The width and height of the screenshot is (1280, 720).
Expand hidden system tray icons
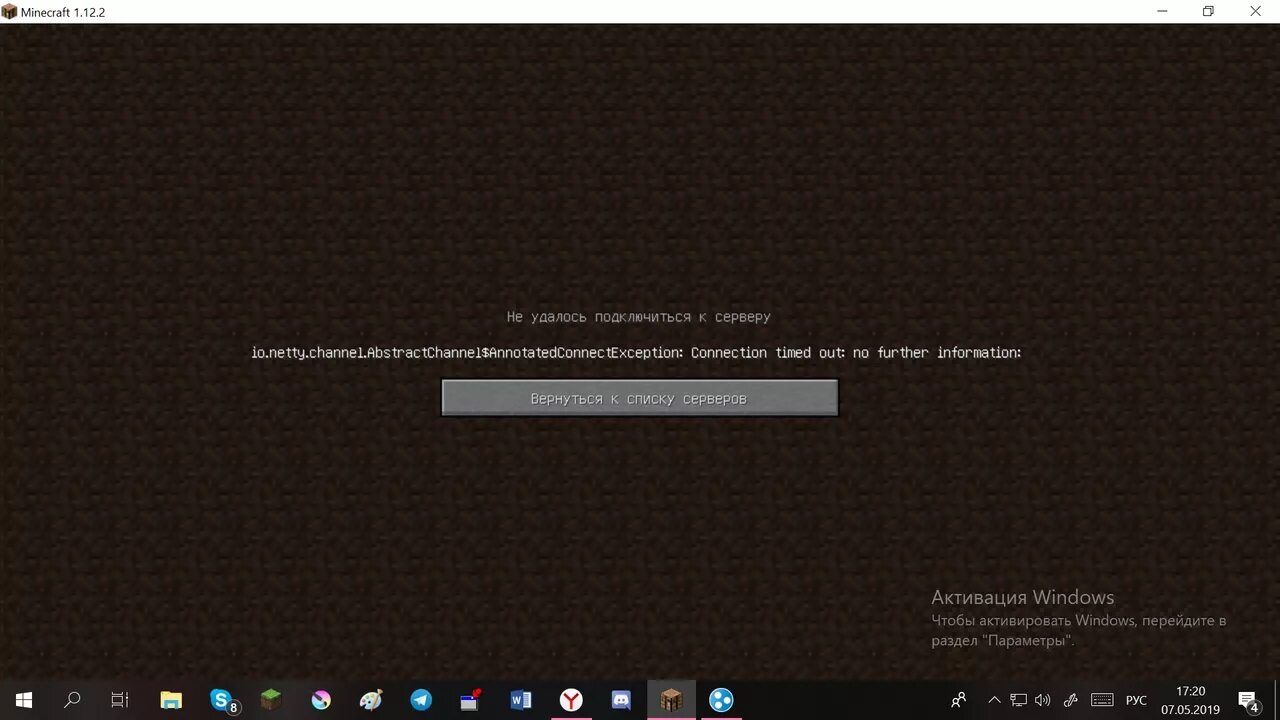point(994,700)
